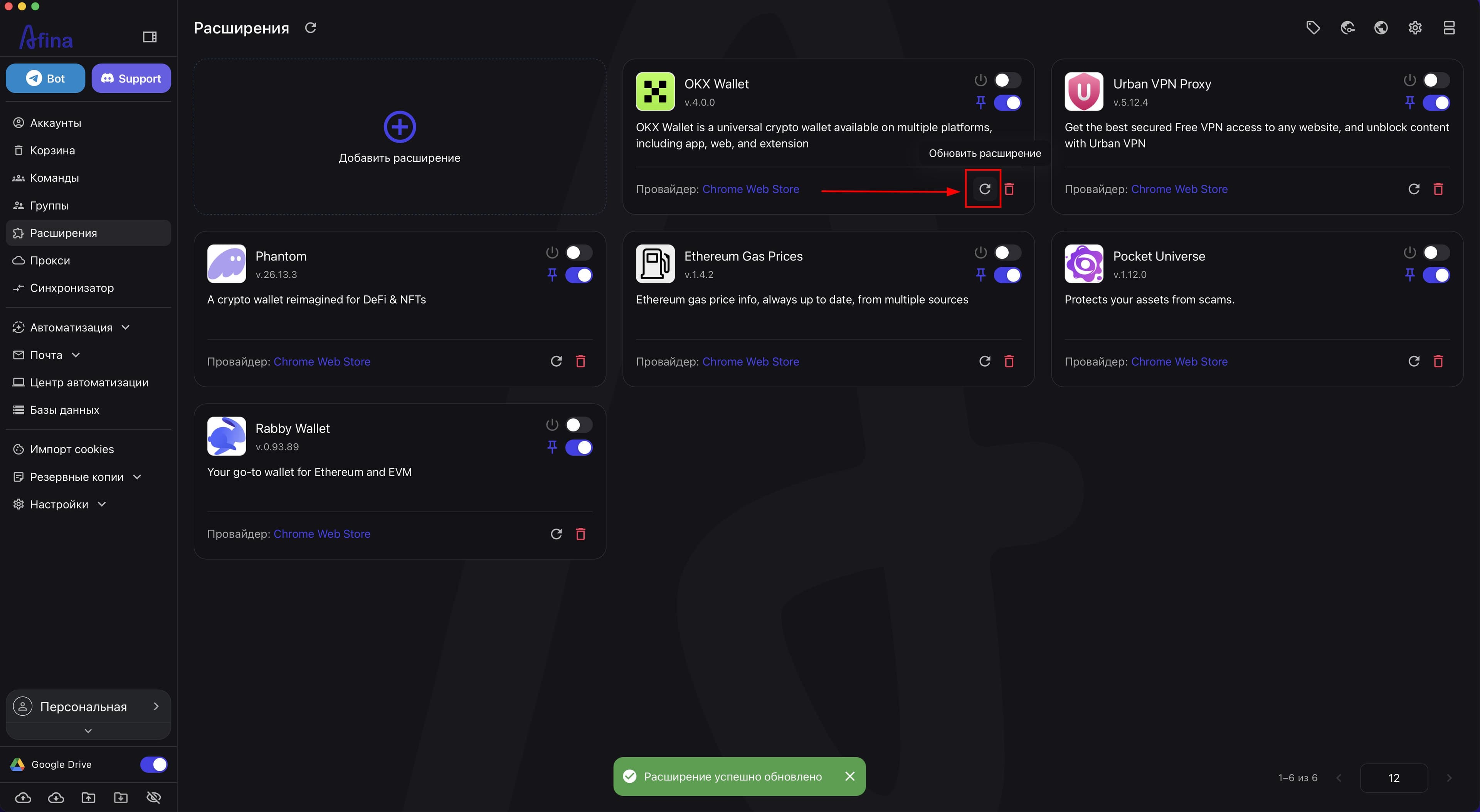1480x812 pixels.
Task: Click the crossed-out eye icon in the bottom bar
Action: click(x=153, y=797)
